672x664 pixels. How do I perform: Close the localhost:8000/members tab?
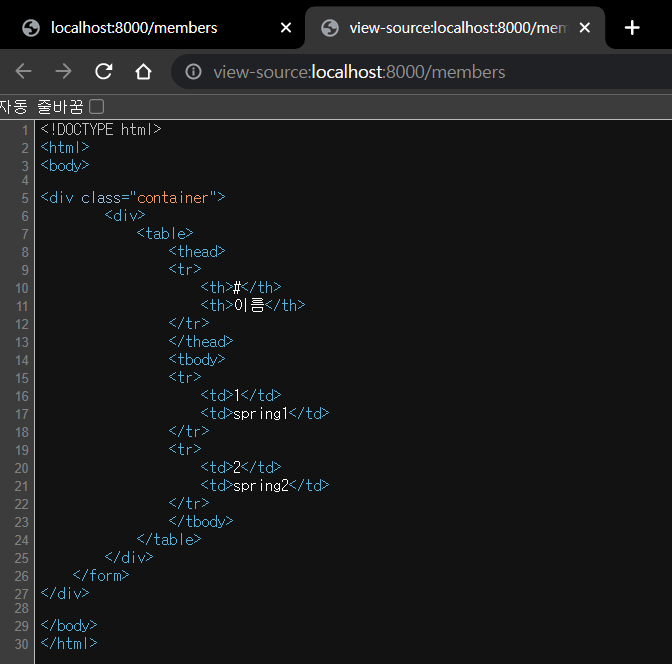pos(286,28)
